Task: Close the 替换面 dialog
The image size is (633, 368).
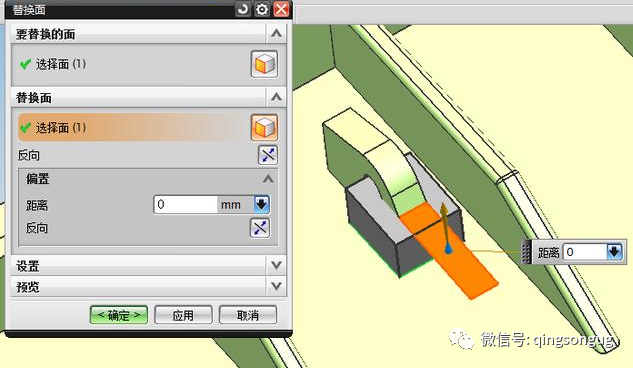Action: [281, 9]
